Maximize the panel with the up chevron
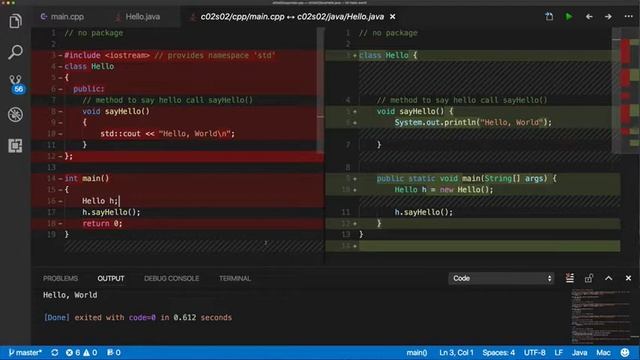Viewport: 640px width, 360px height. (x=609, y=278)
